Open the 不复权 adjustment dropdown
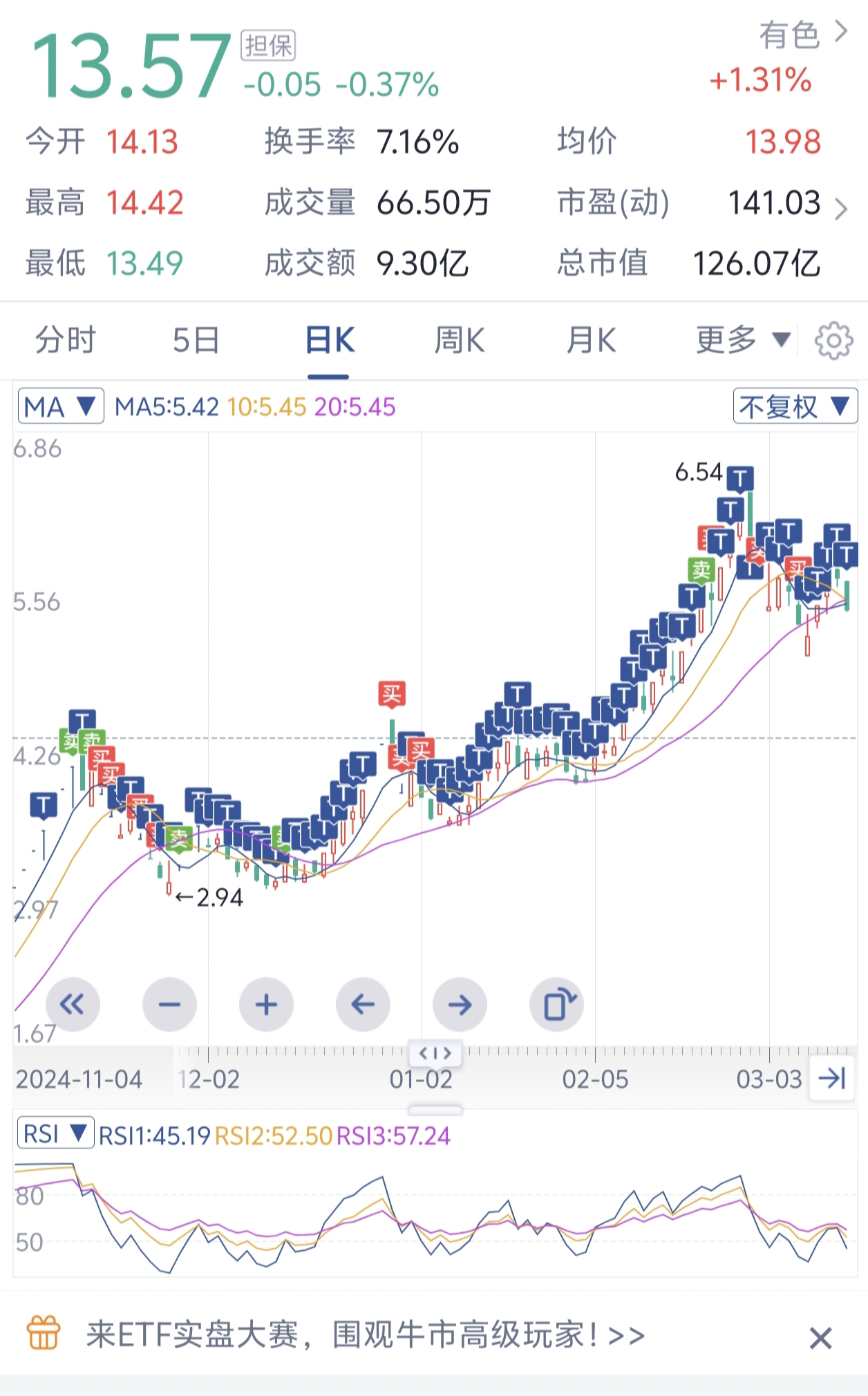 click(x=795, y=406)
